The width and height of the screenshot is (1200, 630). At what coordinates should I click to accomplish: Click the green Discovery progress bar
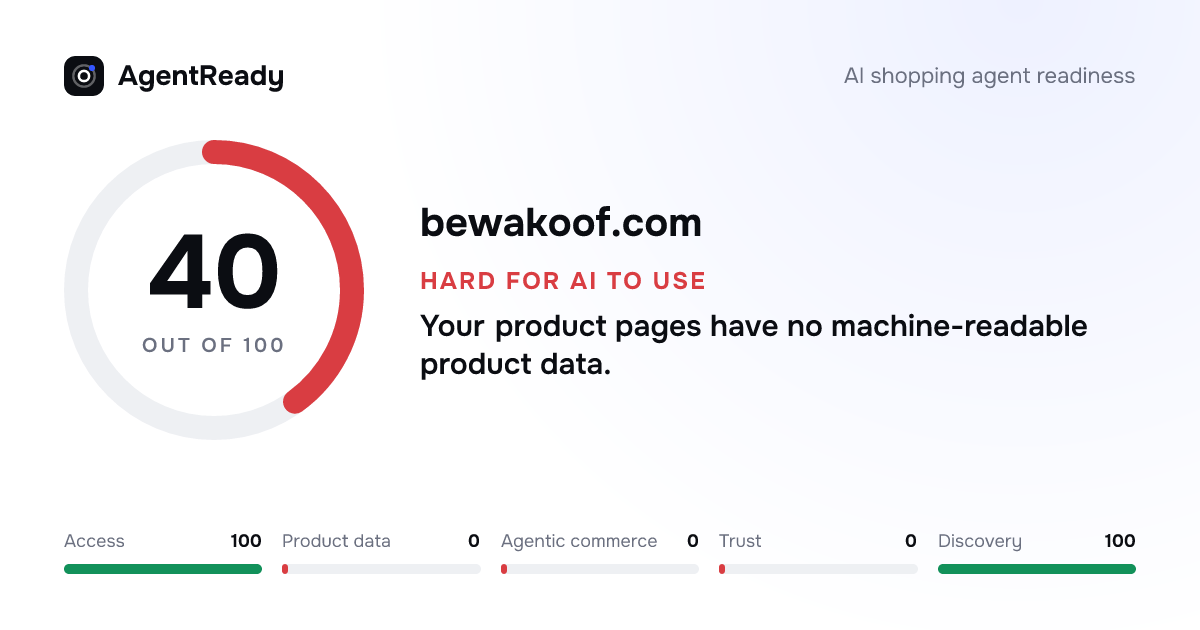pos(1037,569)
